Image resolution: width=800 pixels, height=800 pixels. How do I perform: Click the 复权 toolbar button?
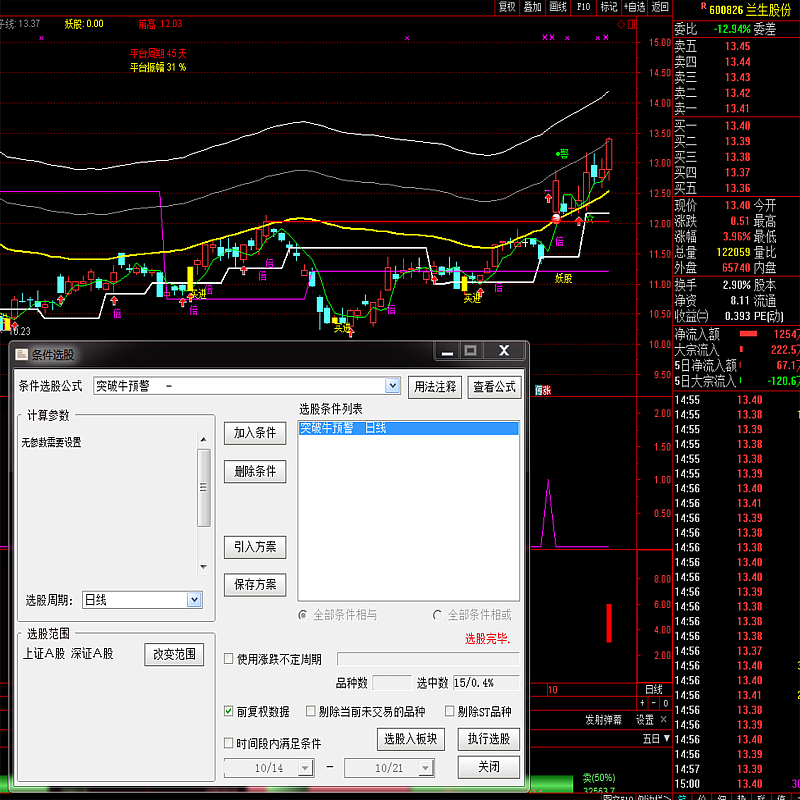click(x=507, y=7)
